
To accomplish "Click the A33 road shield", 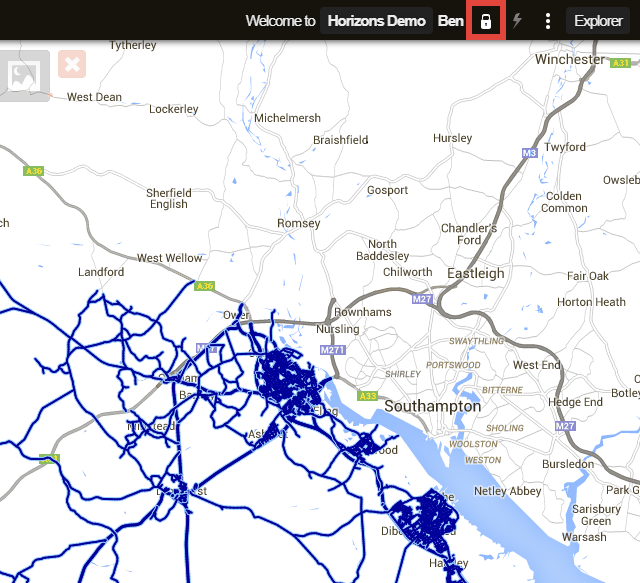I will [x=368, y=397].
